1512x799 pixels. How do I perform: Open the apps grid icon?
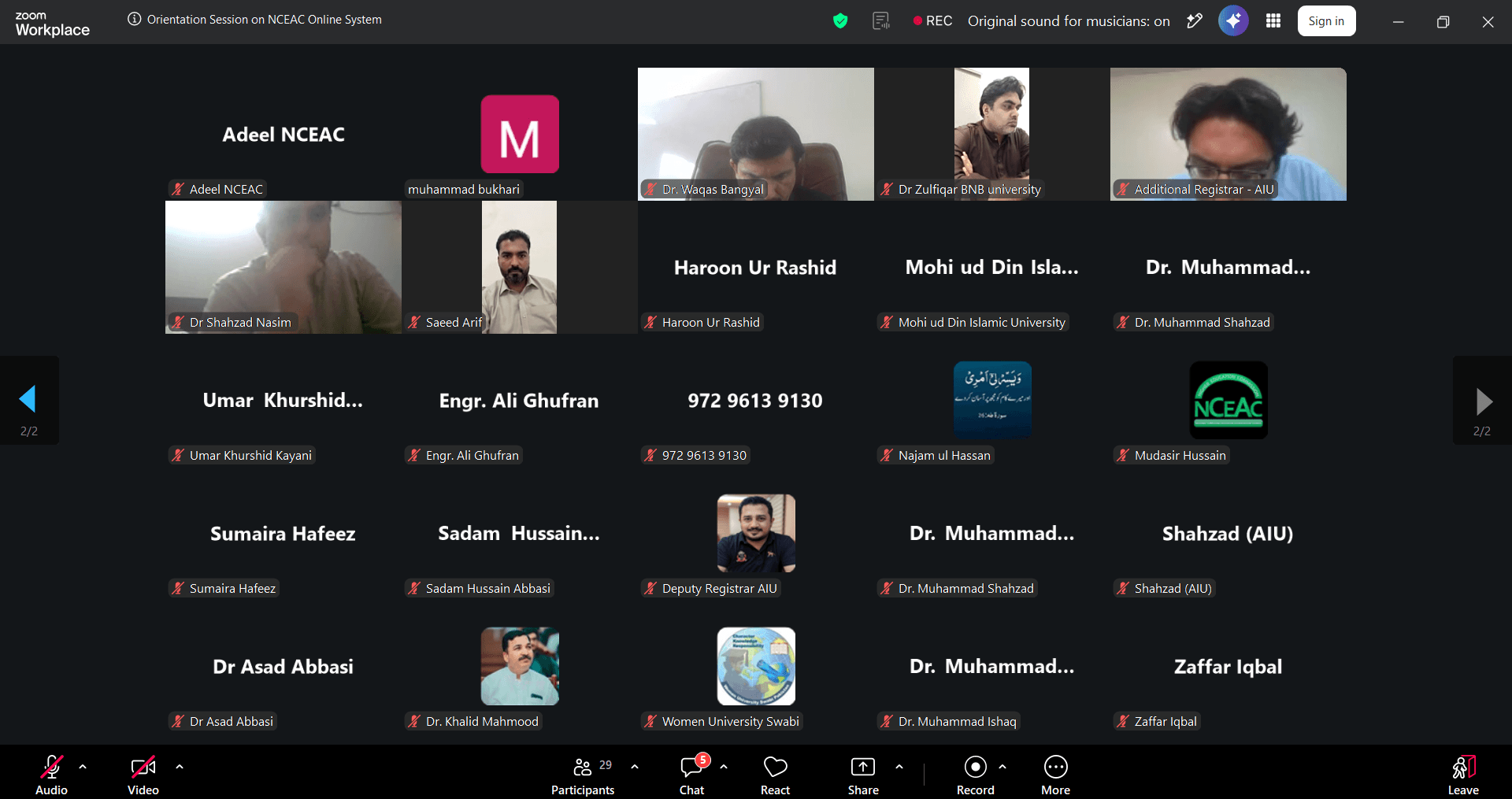(x=1273, y=21)
